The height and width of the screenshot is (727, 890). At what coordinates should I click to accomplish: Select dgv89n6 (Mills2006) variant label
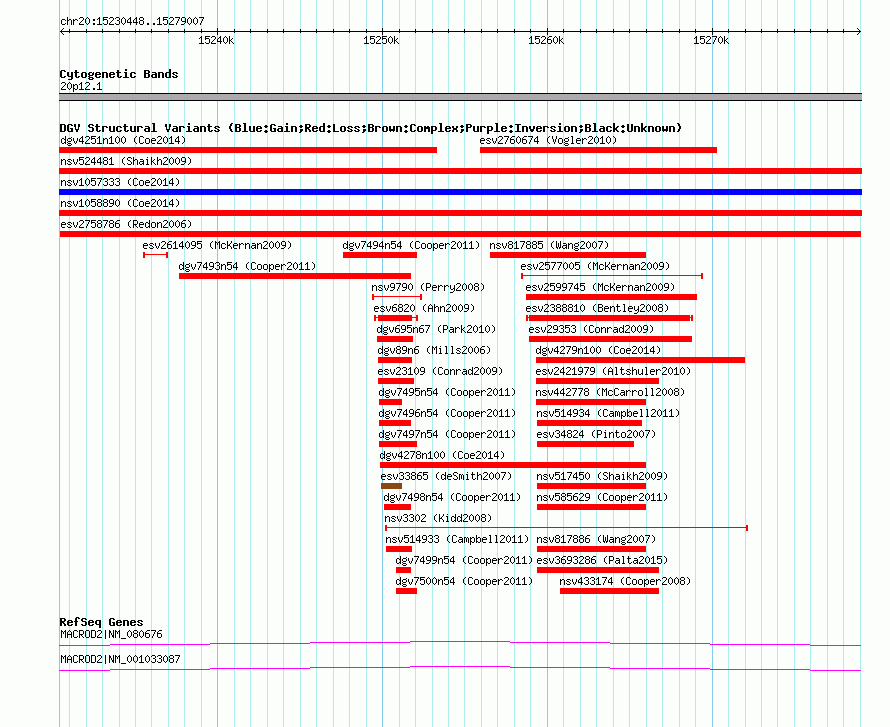tap(434, 350)
